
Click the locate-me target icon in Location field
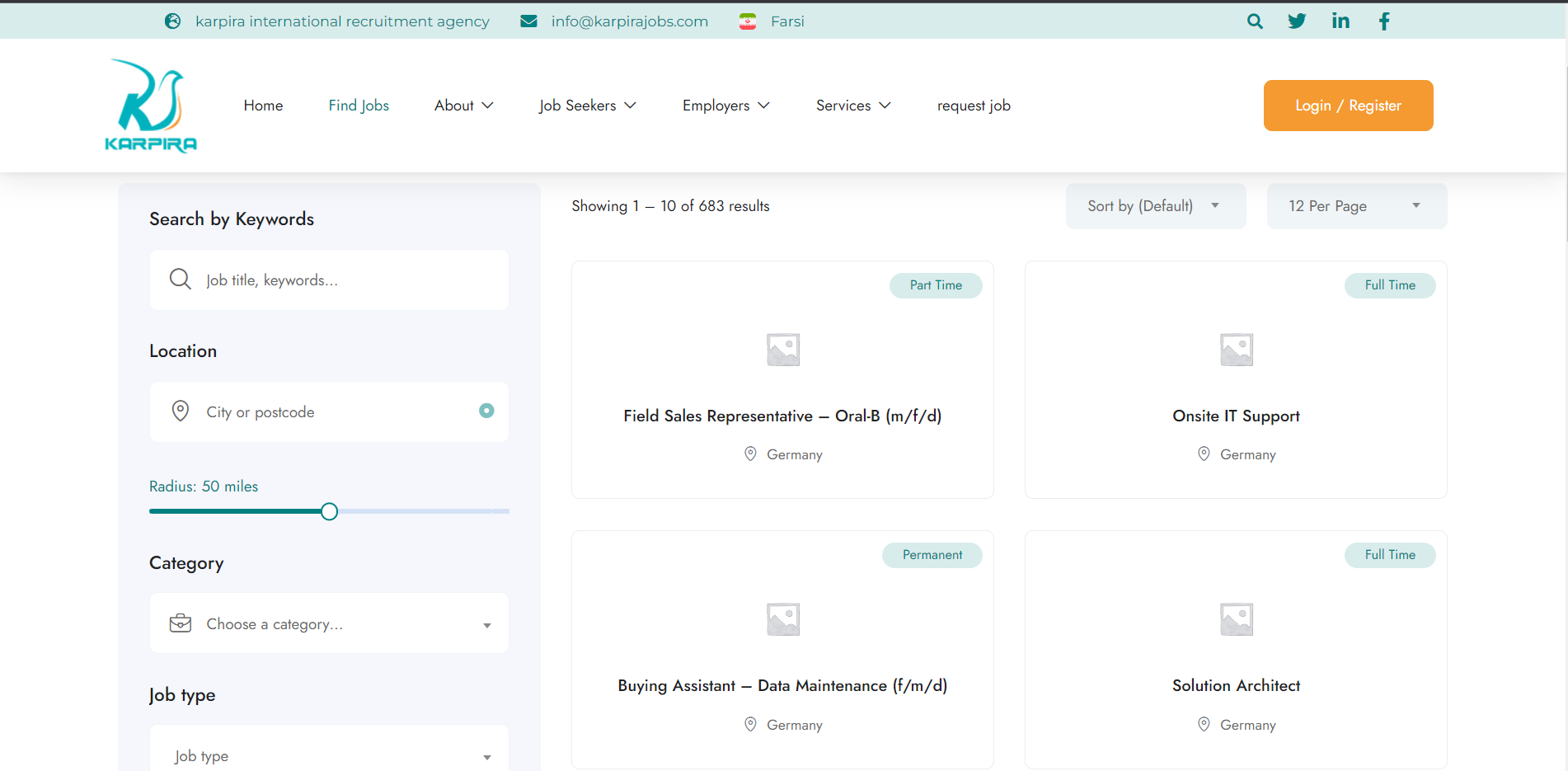pyautogui.click(x=486, y=411)
